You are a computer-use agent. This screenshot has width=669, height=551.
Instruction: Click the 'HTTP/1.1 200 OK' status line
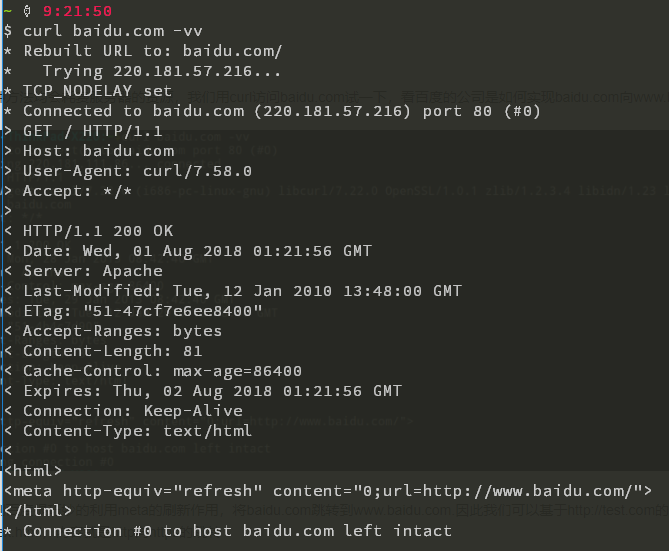point(98,231)
